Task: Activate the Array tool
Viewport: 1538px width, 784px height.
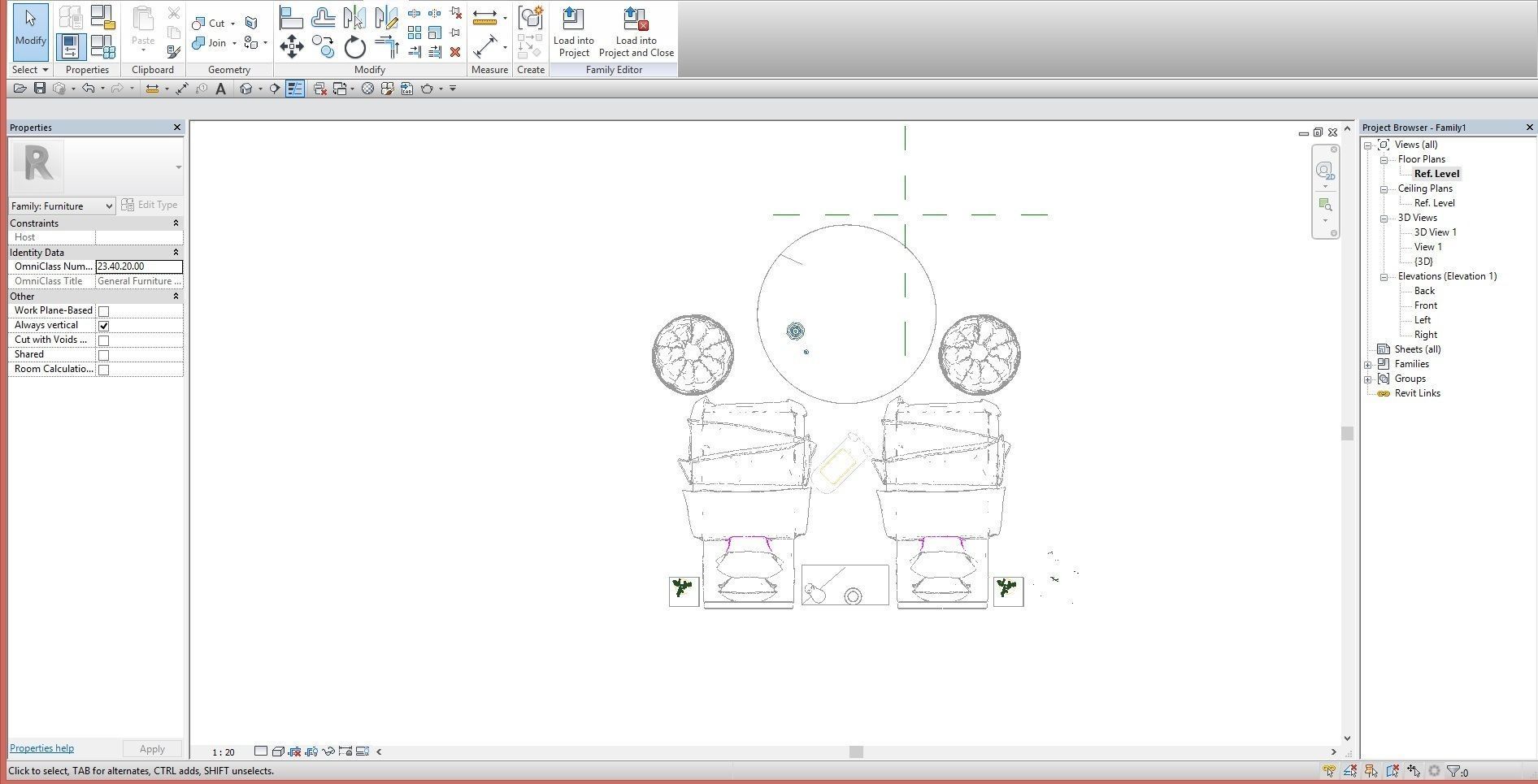Action: 415,32
